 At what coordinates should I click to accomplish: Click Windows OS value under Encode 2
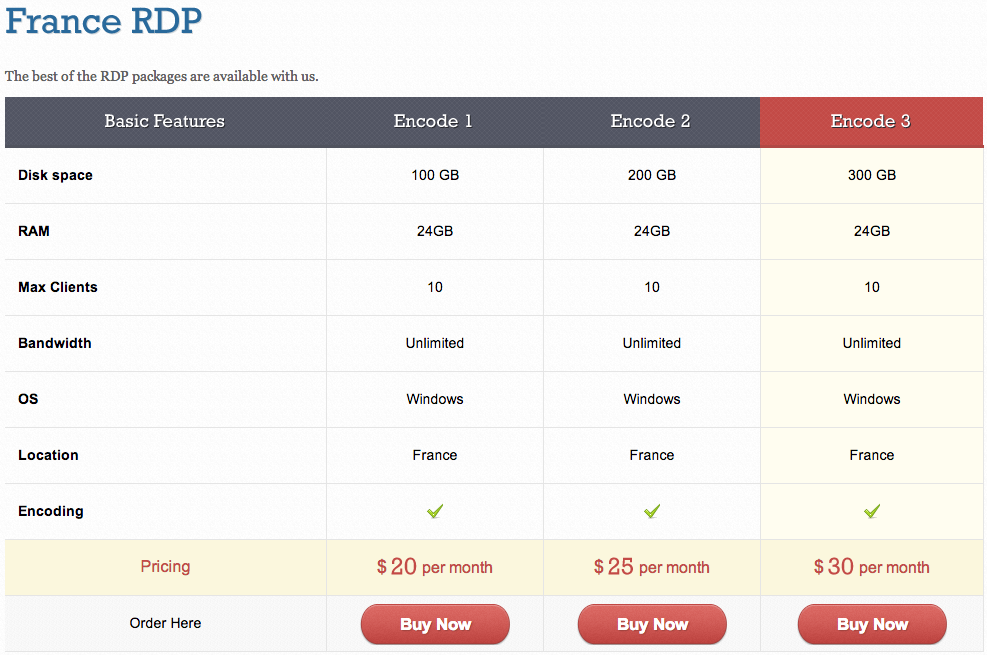point(652,399)
